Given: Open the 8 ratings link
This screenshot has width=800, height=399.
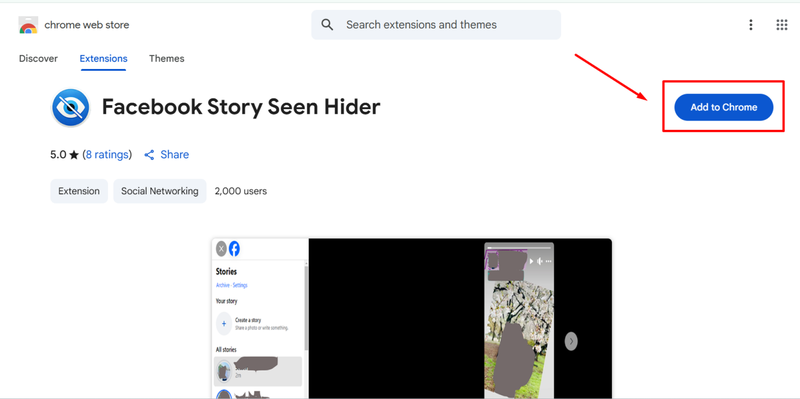Looking at the screenshot, I should click(x=108, y=155).
